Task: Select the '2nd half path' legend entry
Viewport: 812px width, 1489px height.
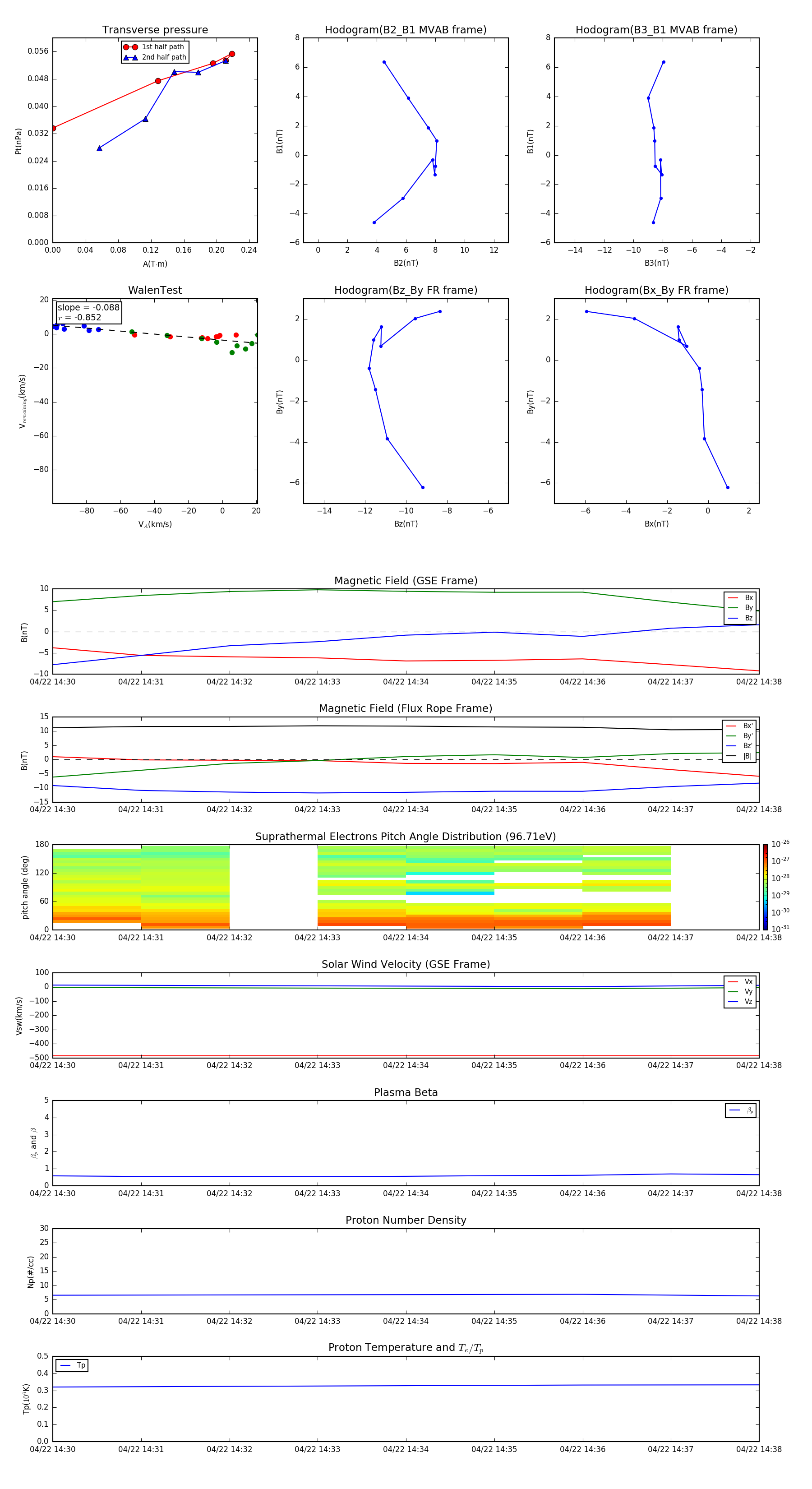Action: click(155, 57)
